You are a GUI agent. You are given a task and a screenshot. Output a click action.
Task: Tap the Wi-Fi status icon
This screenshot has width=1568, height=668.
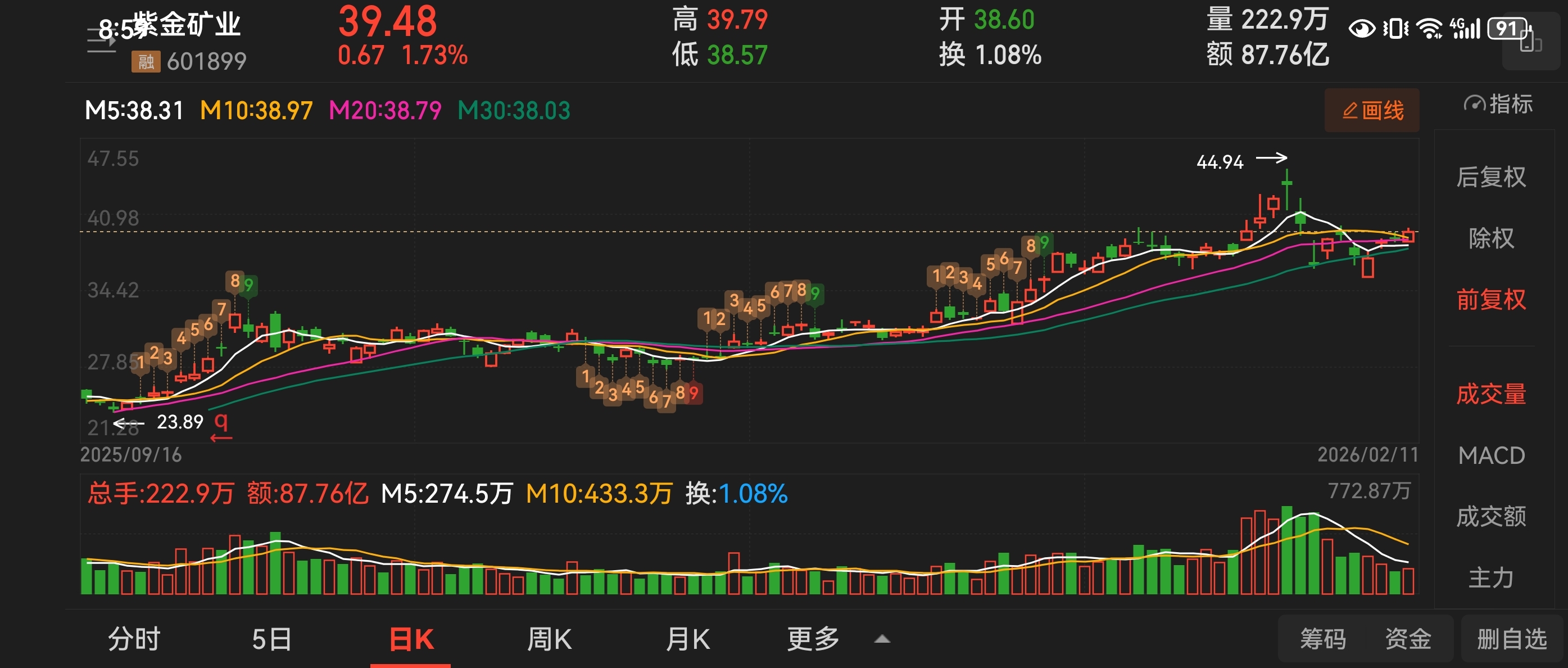pyautogui.click(x=1429, y=29)
